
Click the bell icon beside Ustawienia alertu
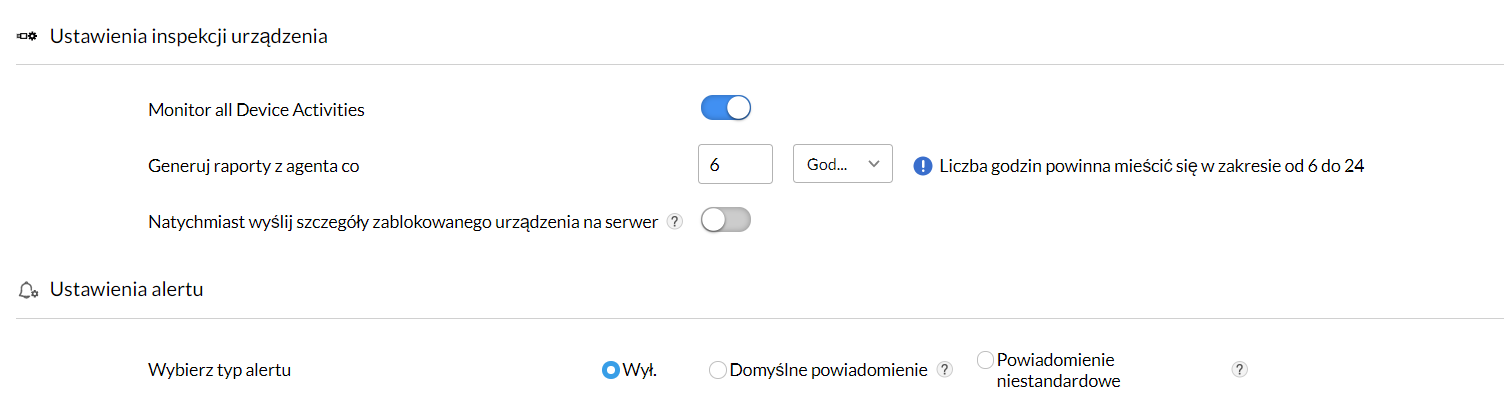click(28, 291)
